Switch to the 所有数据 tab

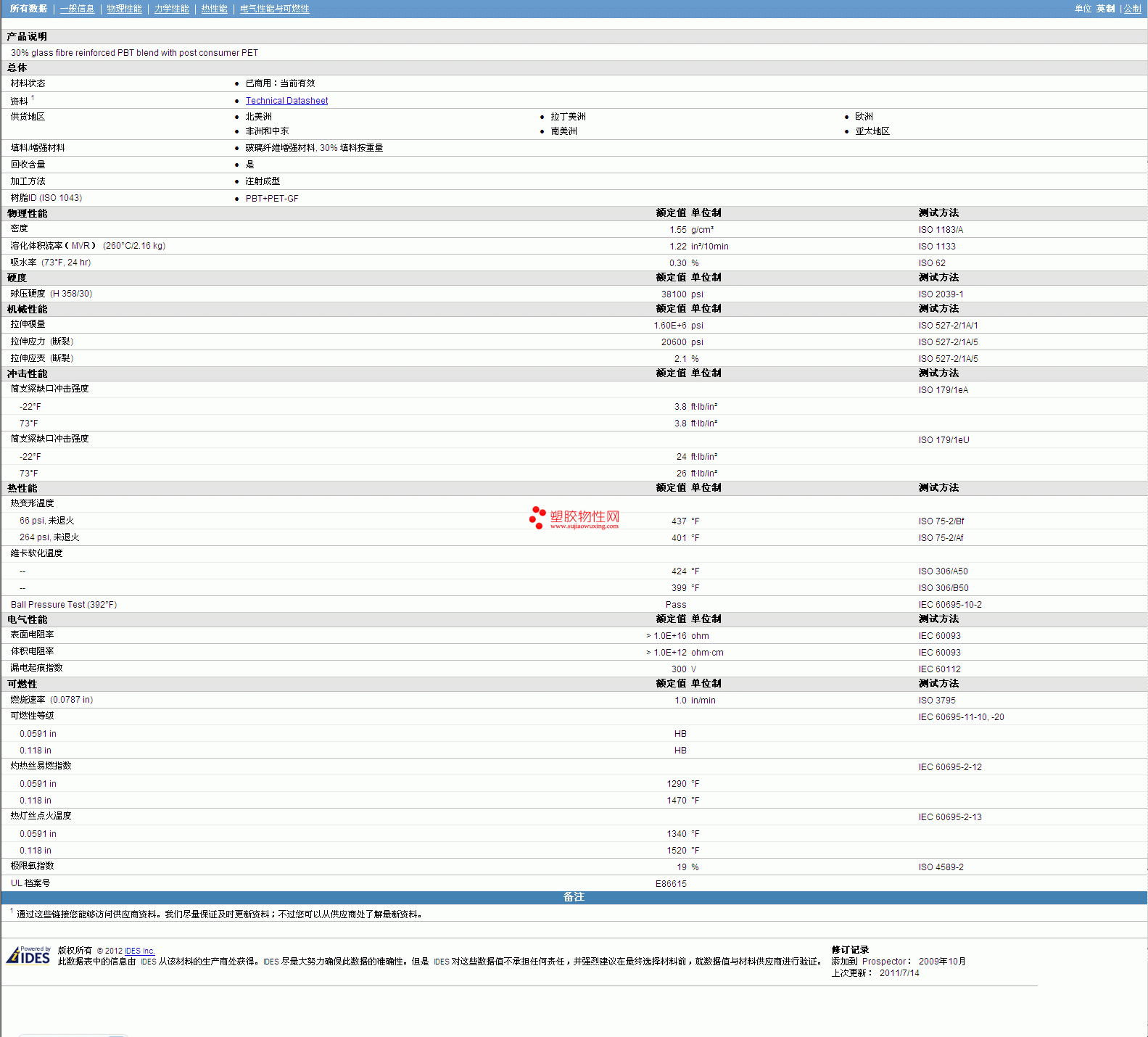(x=28, y=9)
